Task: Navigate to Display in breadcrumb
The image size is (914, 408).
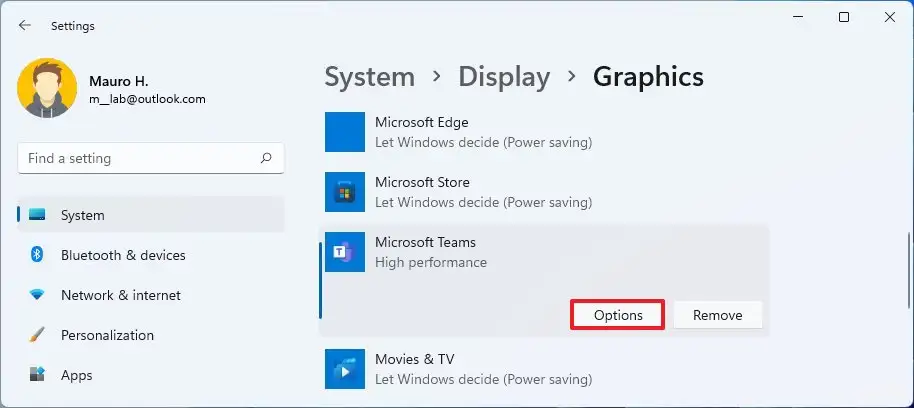Action: pyautogui.click(x=504, y=77)
